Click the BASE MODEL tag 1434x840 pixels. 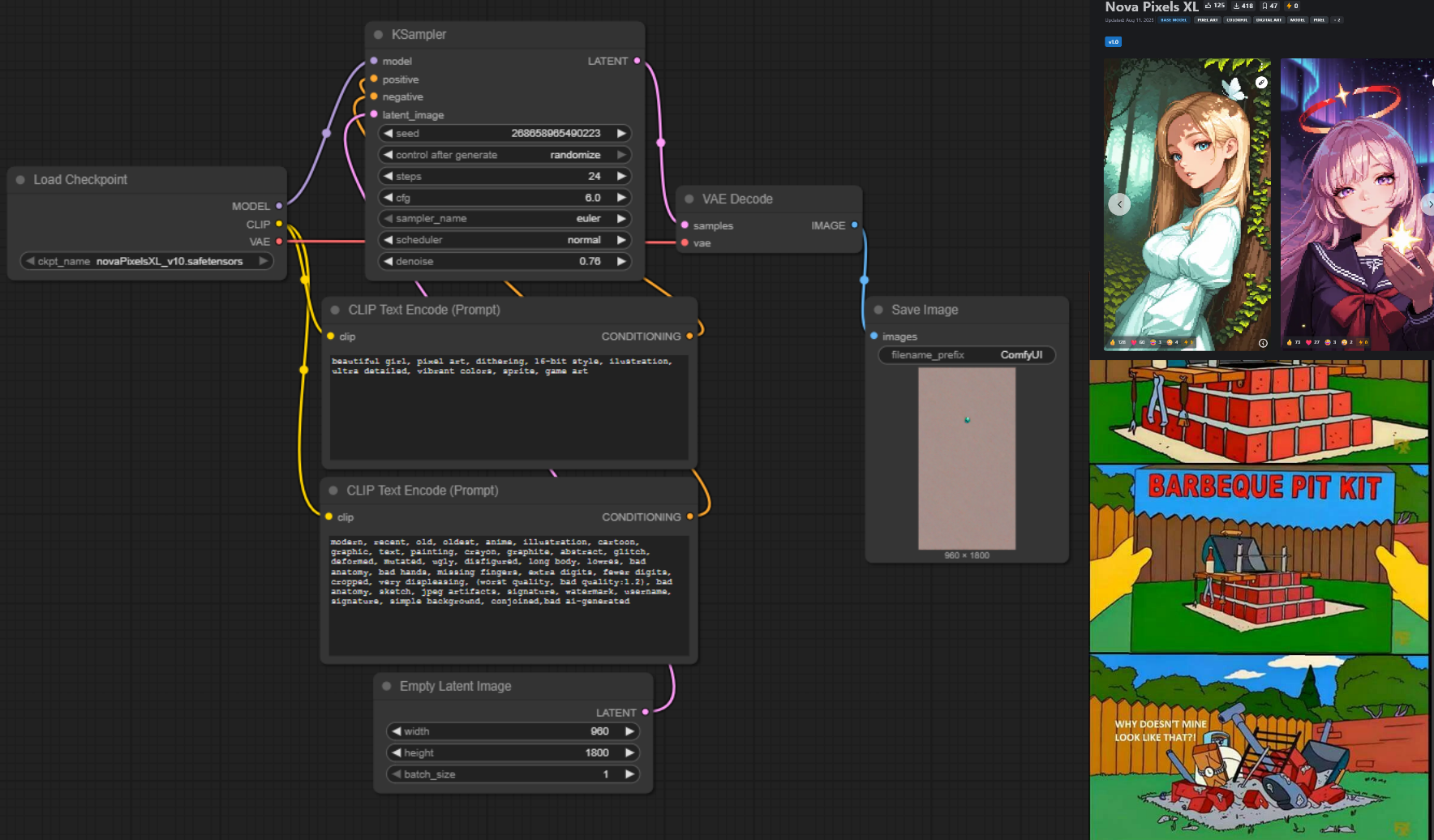[1174, 19]
